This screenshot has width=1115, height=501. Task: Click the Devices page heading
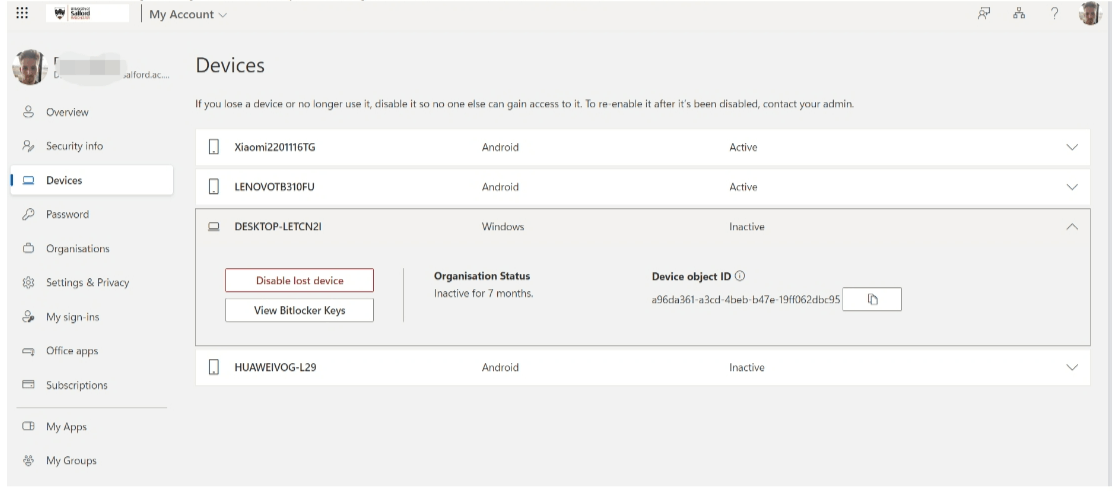(230, 65)
